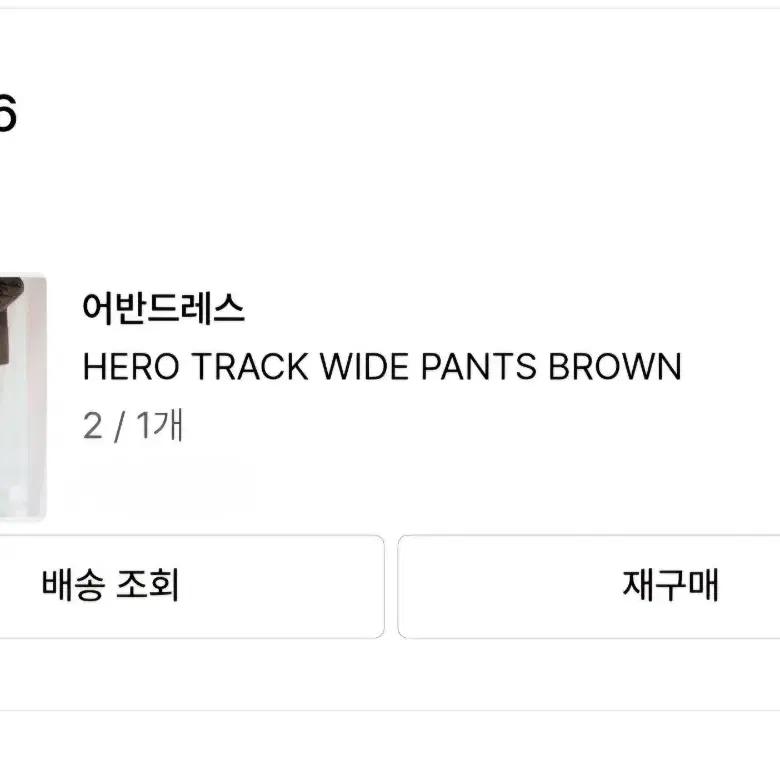780x780 pixels.
Task: Tap the brand label above the product name
Action: 163,308
